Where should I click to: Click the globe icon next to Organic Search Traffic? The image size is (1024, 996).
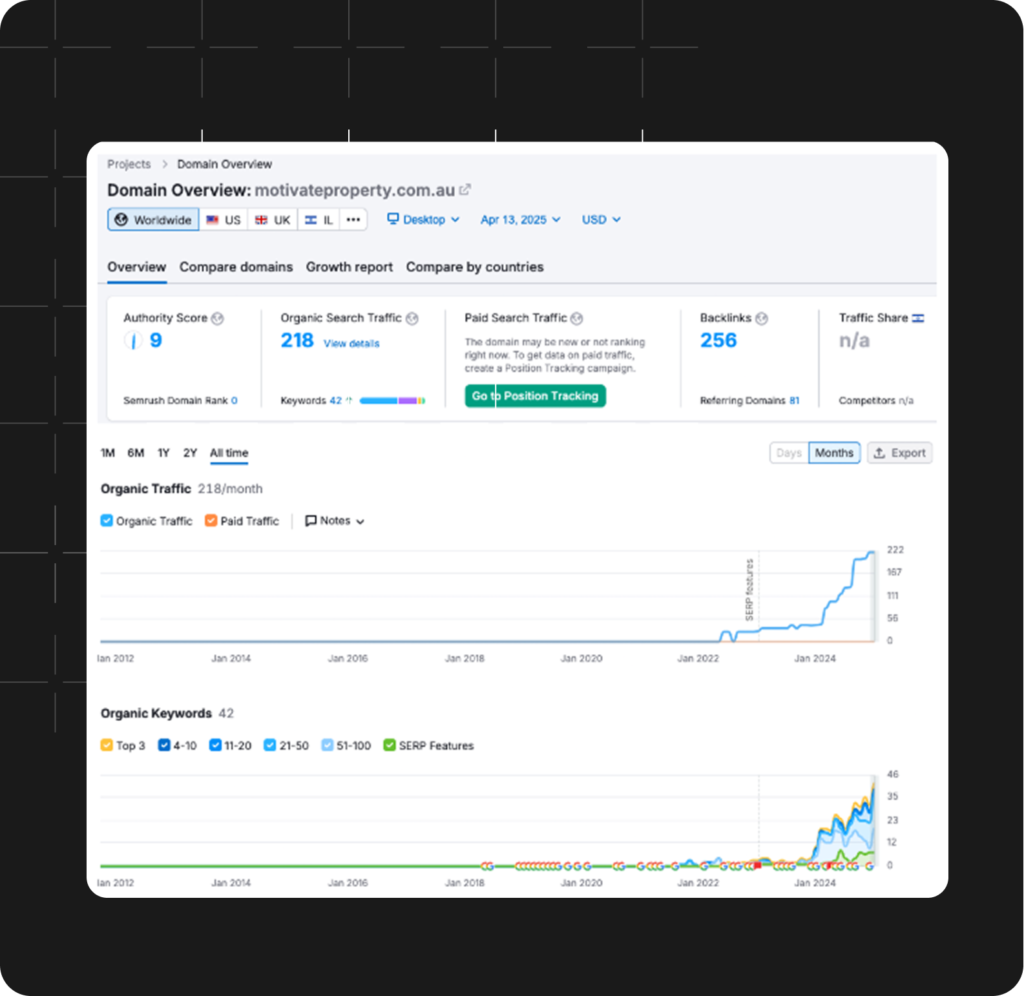pos(412,318)
